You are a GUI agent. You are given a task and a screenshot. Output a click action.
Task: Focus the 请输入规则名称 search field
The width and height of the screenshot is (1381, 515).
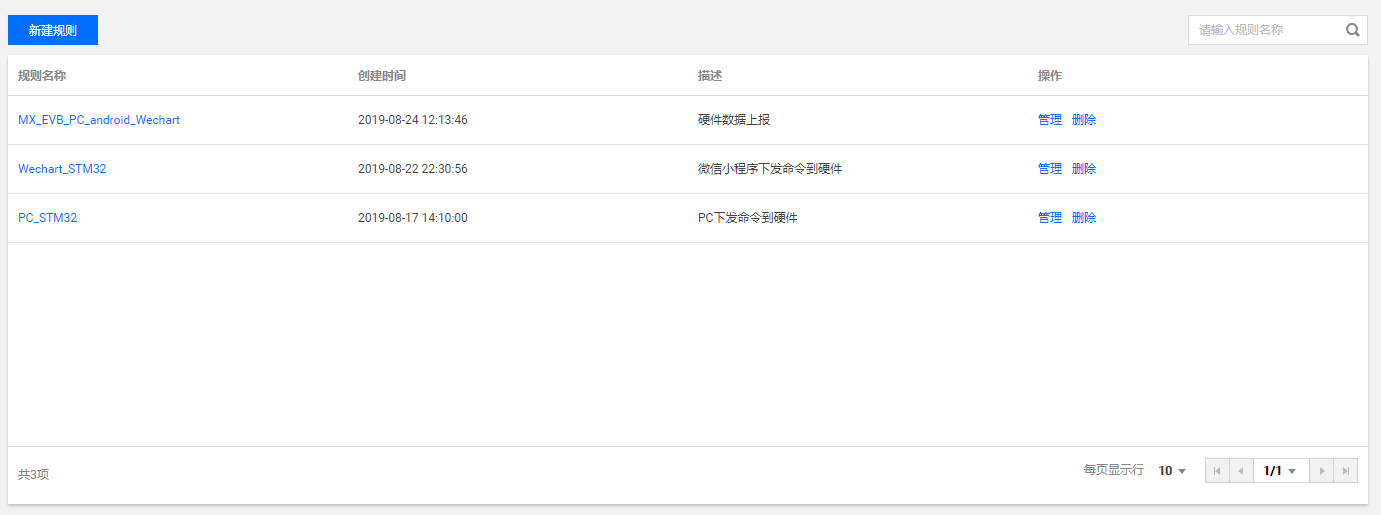coord(1265,30)
